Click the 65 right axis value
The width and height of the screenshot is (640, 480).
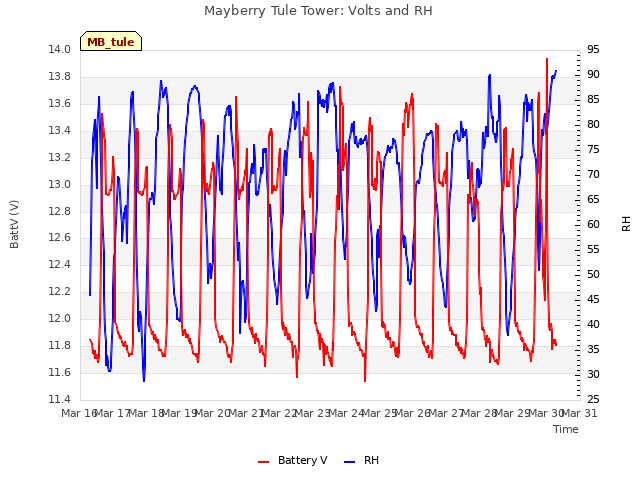pyautogui.click(x=593, y=199)
